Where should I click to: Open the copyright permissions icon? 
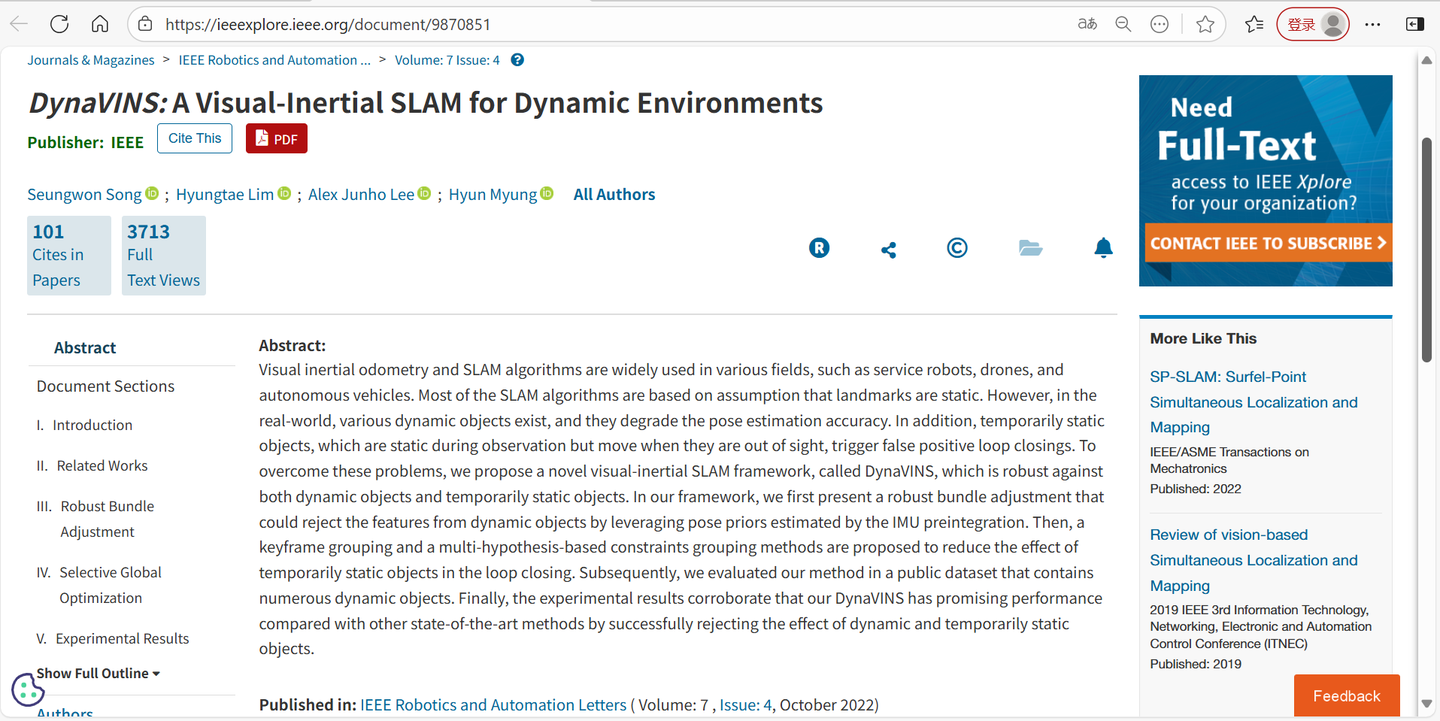[x=957, y=248]
